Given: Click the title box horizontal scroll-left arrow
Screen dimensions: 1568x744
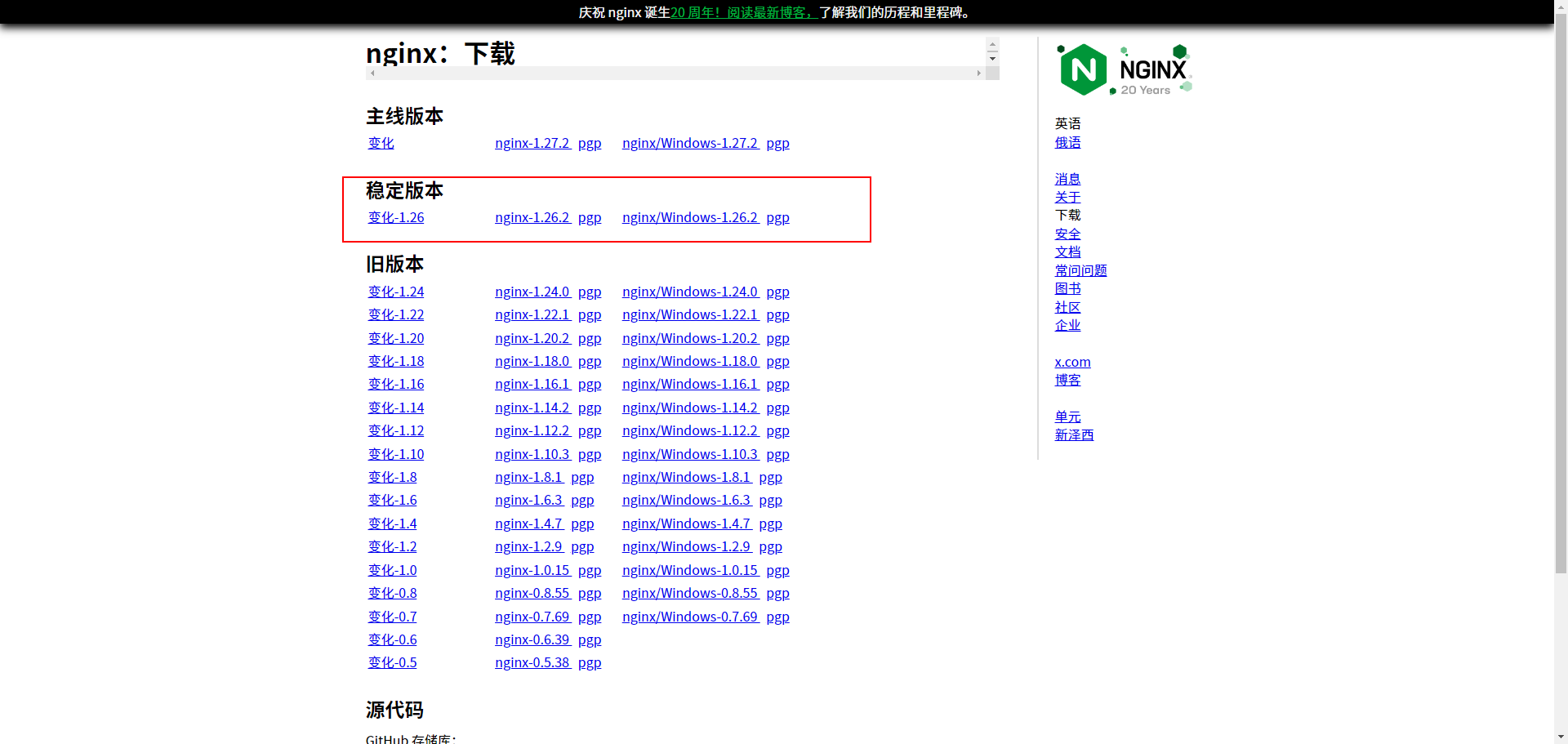Looking at the screenshot, I should point(372,74).
